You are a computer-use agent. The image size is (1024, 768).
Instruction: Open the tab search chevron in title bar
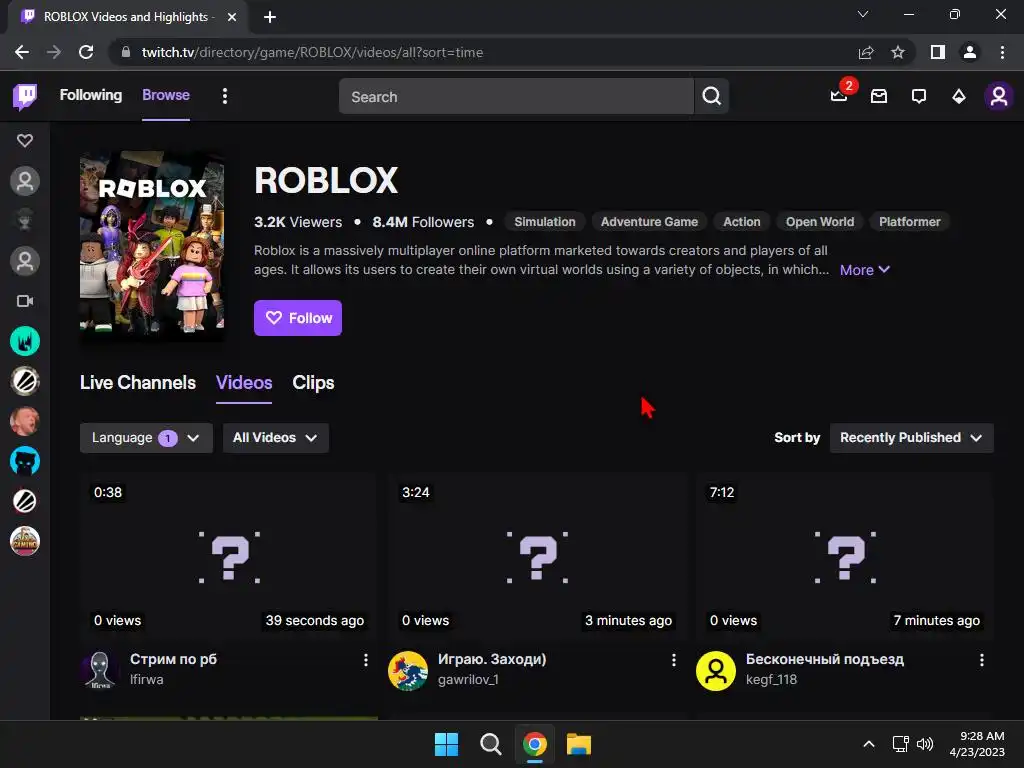pyautogui.click(x=863, y=14)
